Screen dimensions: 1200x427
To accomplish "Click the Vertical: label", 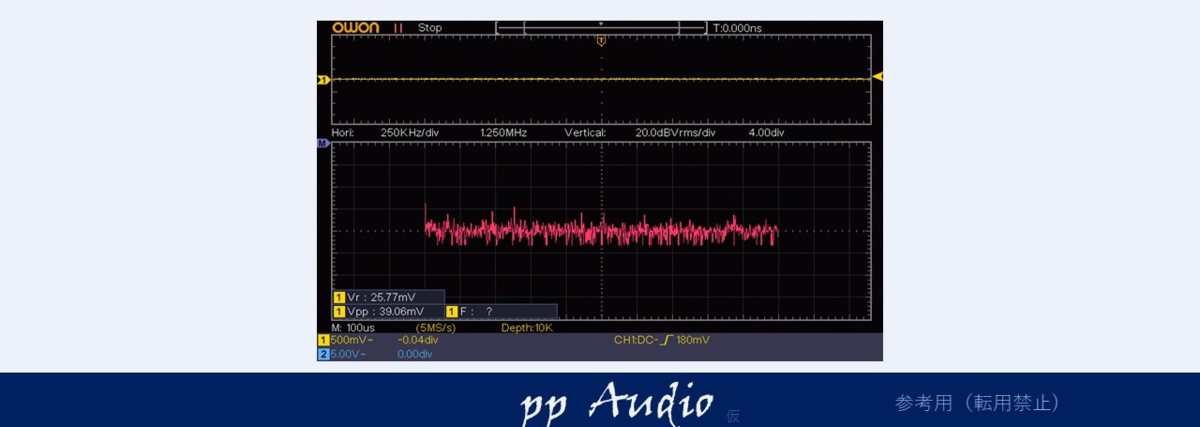I will point(585,132).
